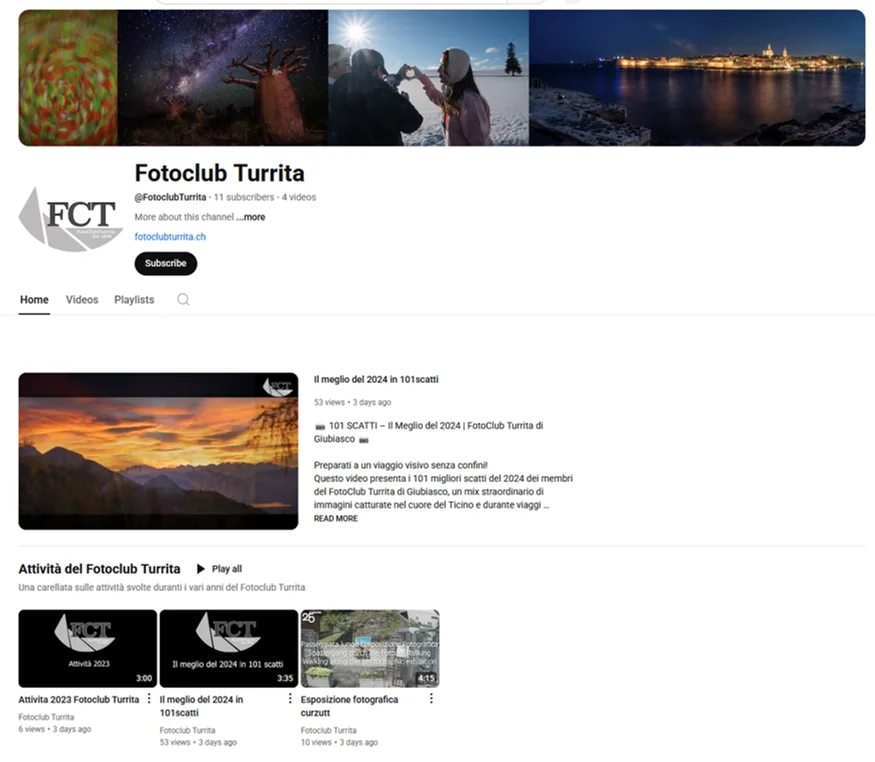Screen dimensions: 875x762
Task: Expand channel description with ...more
Action: tap(251, 217)
